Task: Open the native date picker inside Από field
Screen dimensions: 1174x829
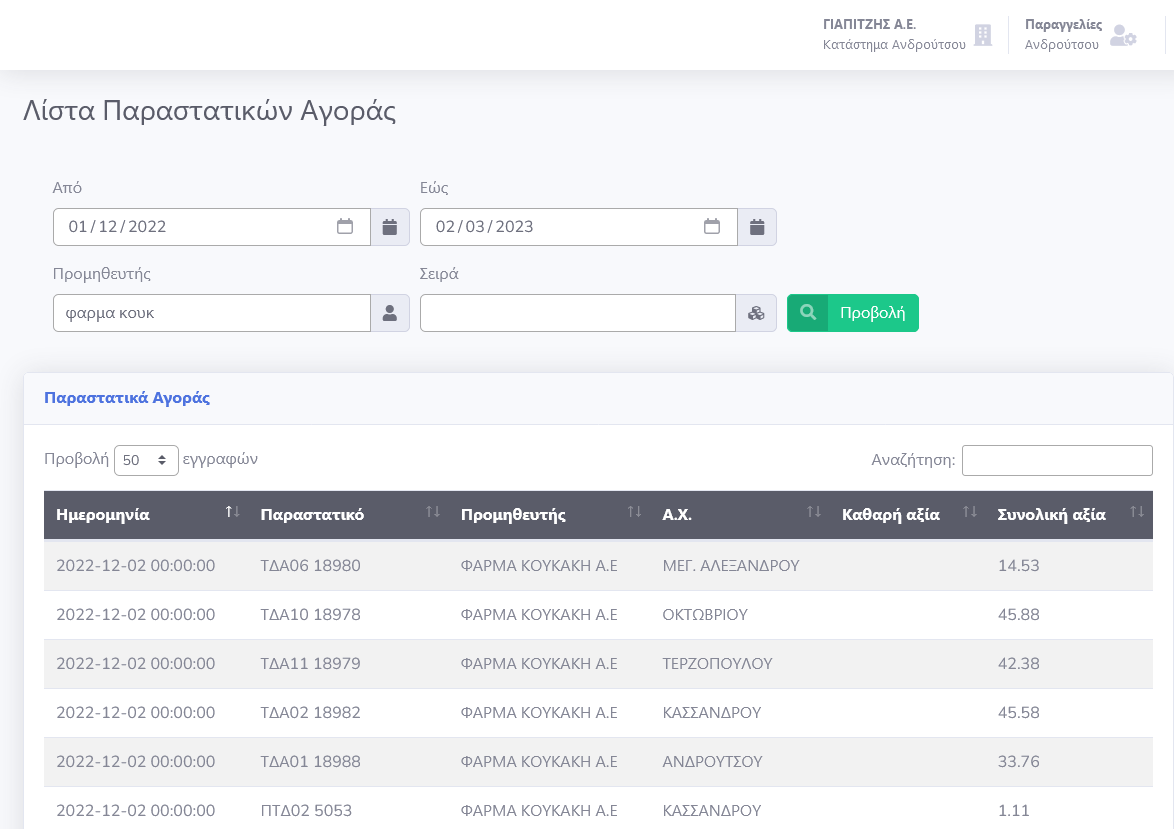Action: tap(344, 226)
